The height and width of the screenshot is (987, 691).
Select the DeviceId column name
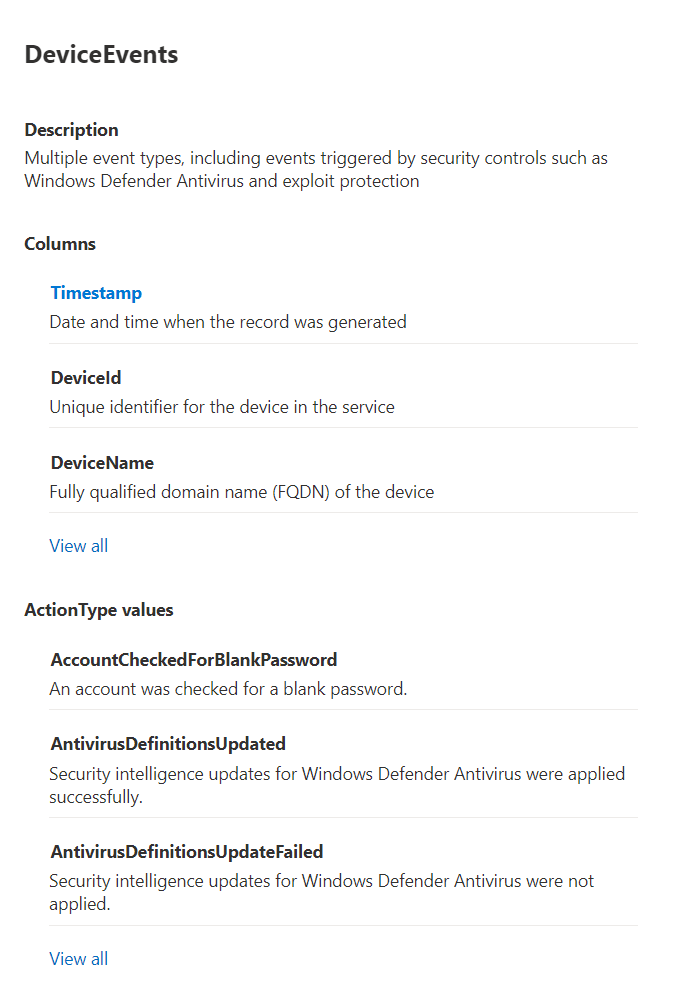pyautogui.click(x=86, y=378)
